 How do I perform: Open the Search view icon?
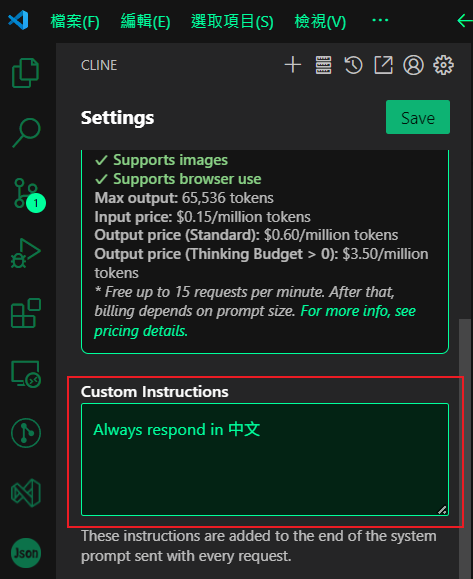tap(27, 133)
